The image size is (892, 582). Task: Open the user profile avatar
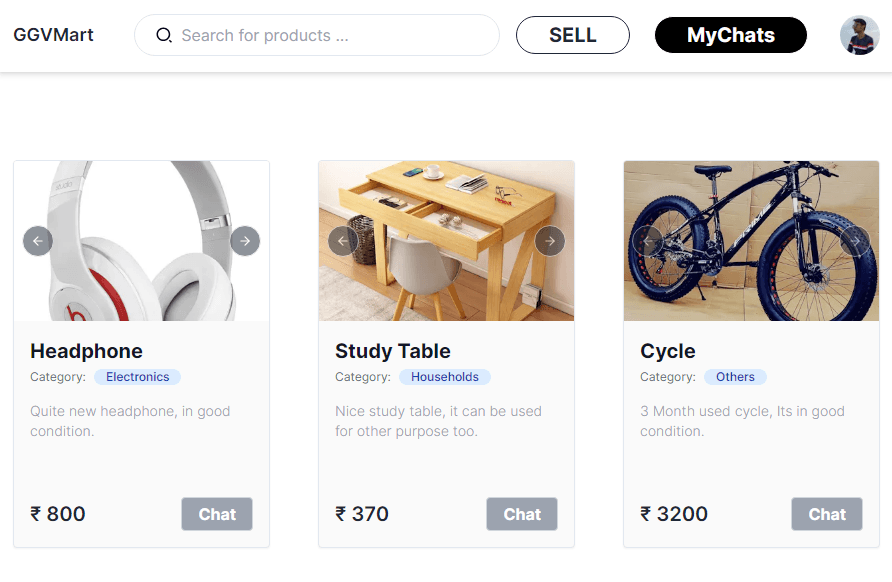pyautogui.click(x=860, y=35)
